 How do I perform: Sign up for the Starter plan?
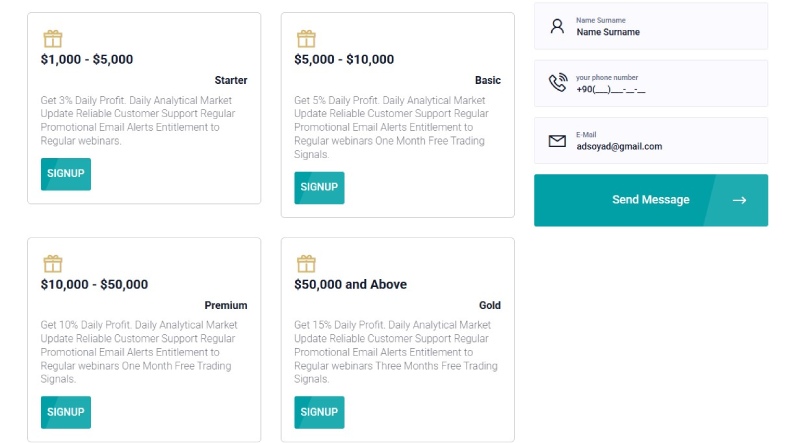coord(66,174)
